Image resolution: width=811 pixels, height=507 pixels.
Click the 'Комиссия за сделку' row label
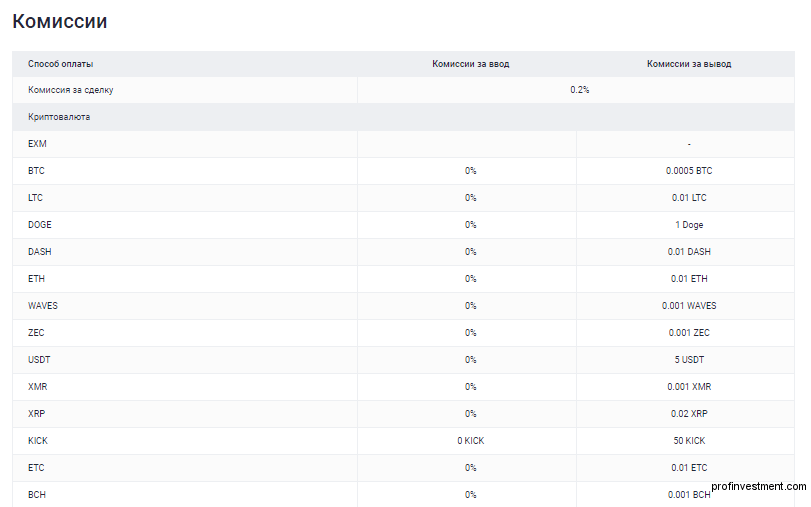(x=70, y=90)
